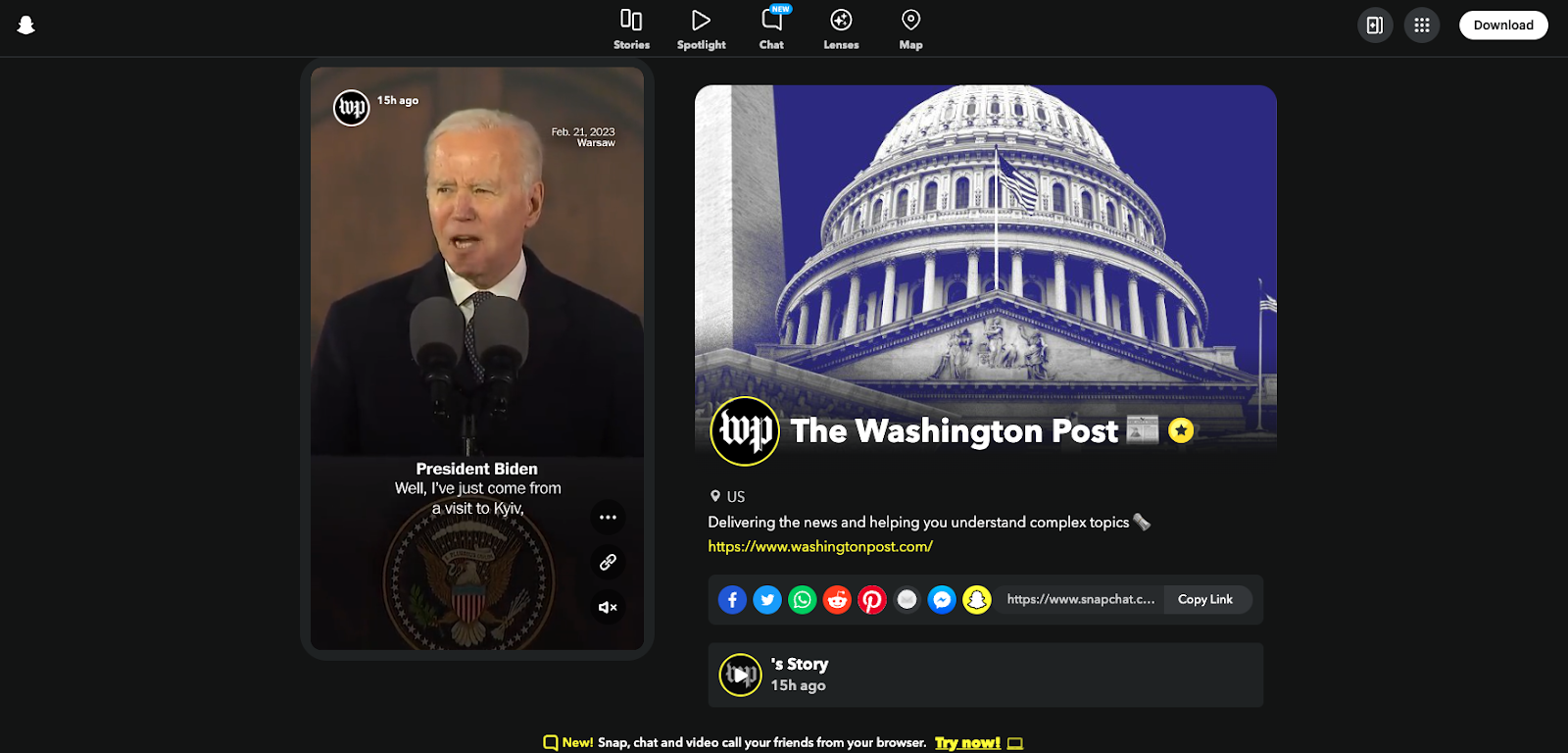Viewport: 1568px width, 753px height.
Task: Open the story more options menu
Action: [x=608, y=517]
